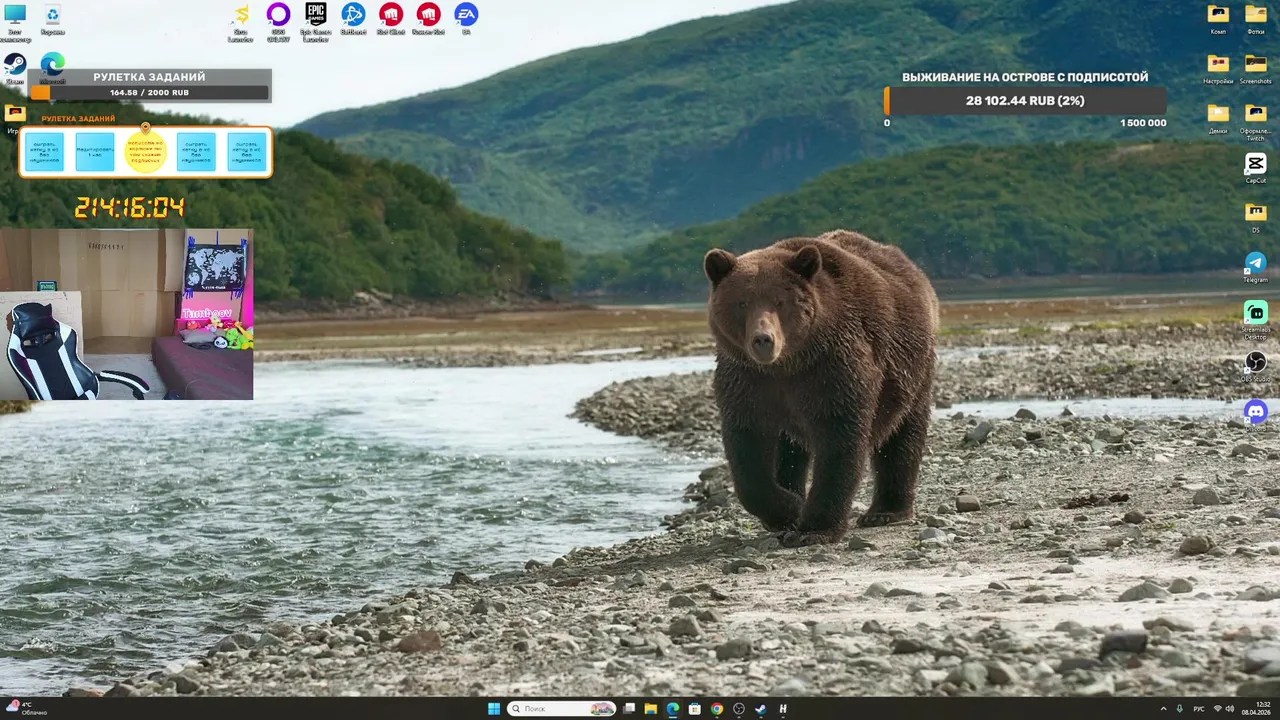Switch the РУС input language indicator
This screenshot has height=720, width=1280.
tap(1198, 709)
